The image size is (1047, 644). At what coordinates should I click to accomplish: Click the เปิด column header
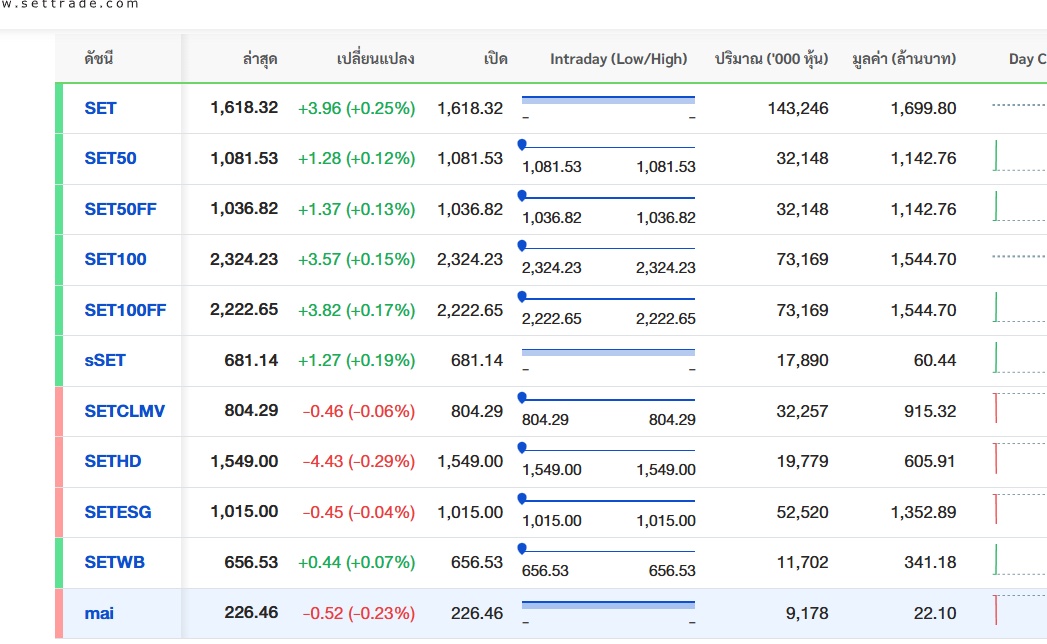[495, 59]
